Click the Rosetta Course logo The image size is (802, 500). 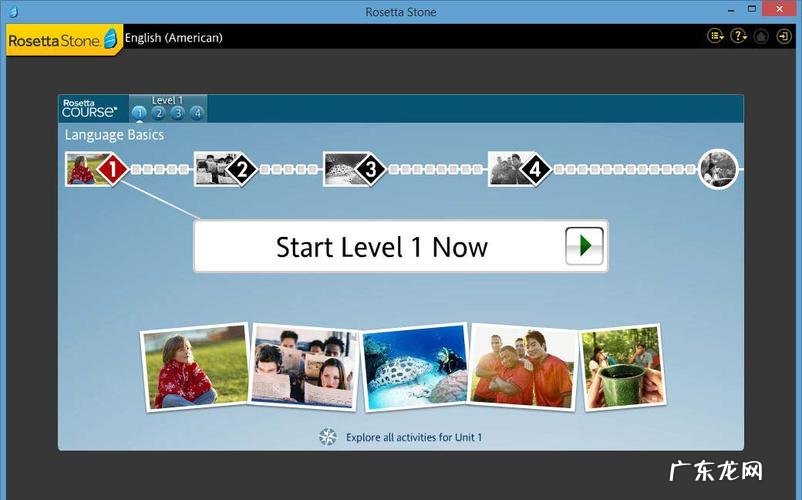[90, 108]
